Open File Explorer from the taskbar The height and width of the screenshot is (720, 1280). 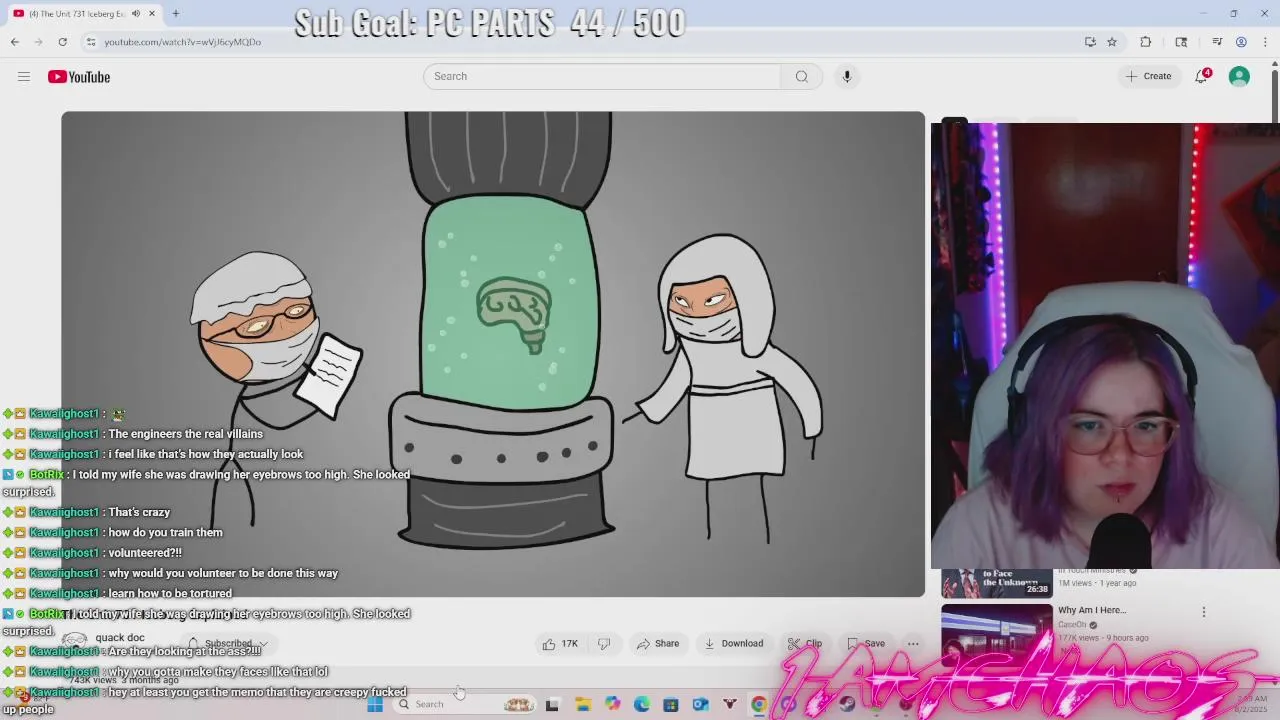tap(583, 704)
